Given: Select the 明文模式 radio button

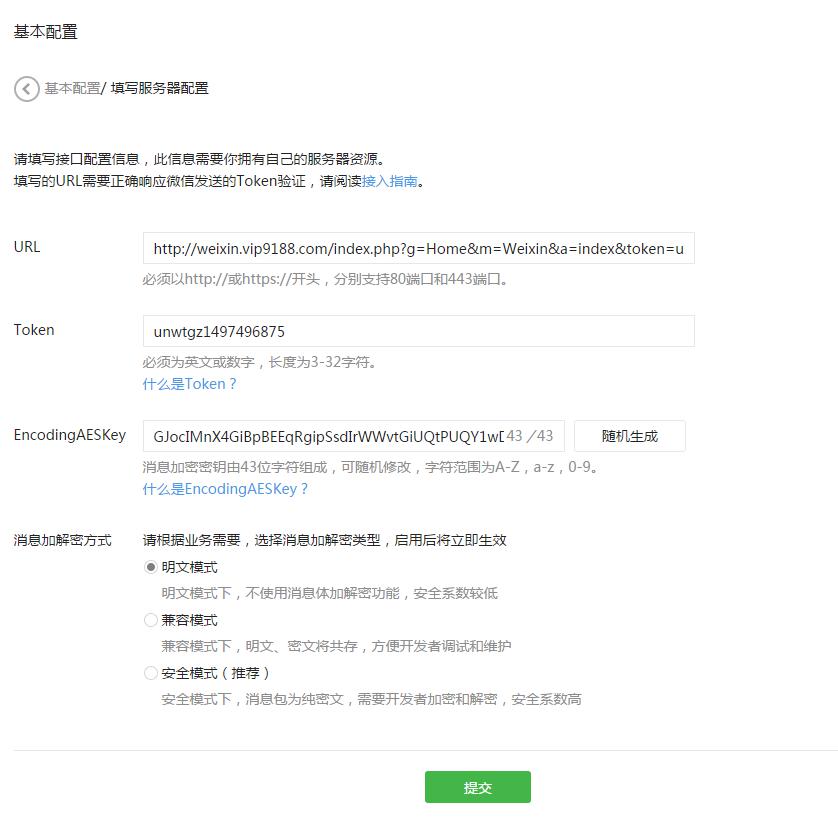Looking at the screenshot, I should click(152, 567).
